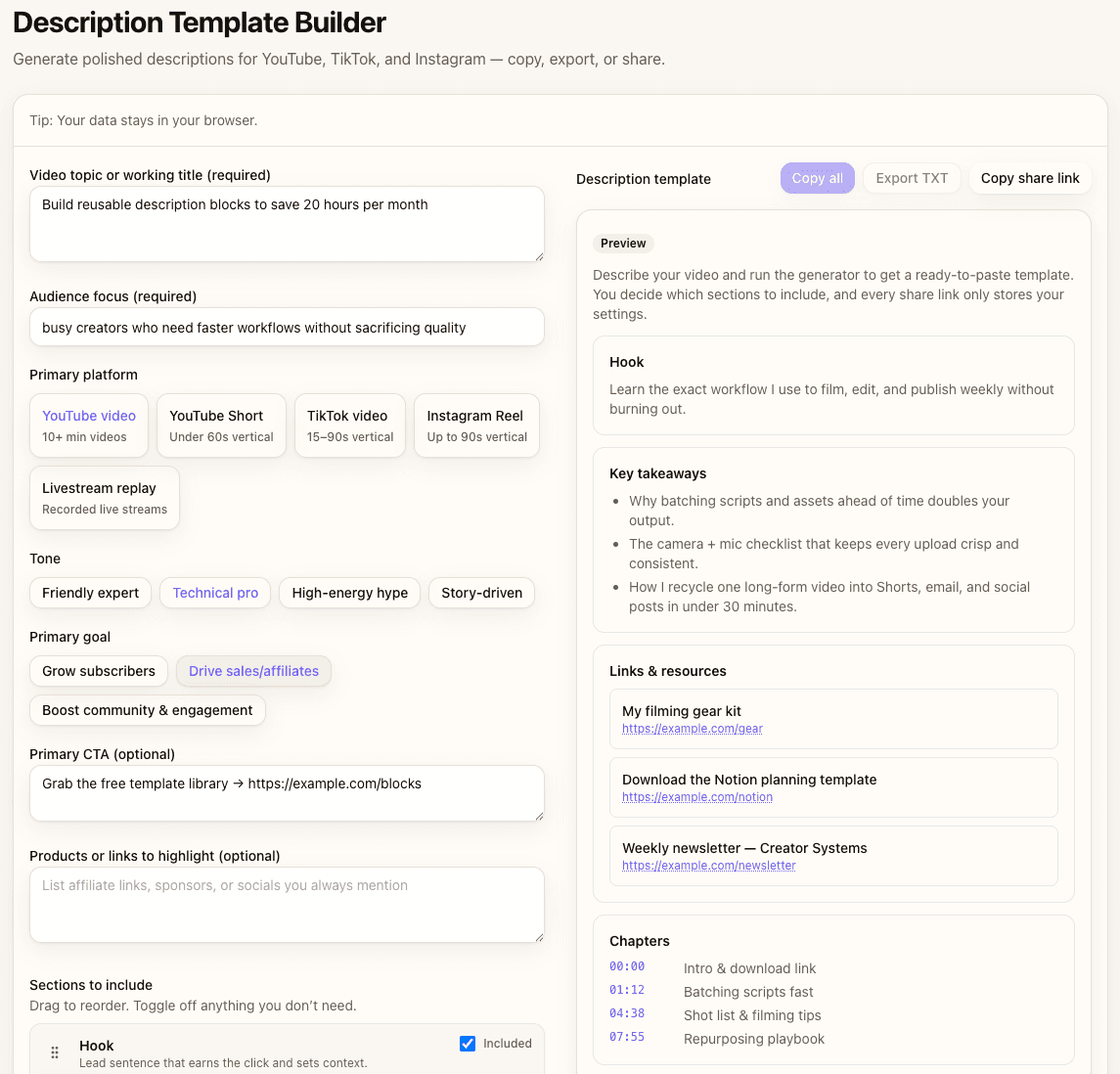Switch tone to High-energy hype

click(x=349, y=593)
